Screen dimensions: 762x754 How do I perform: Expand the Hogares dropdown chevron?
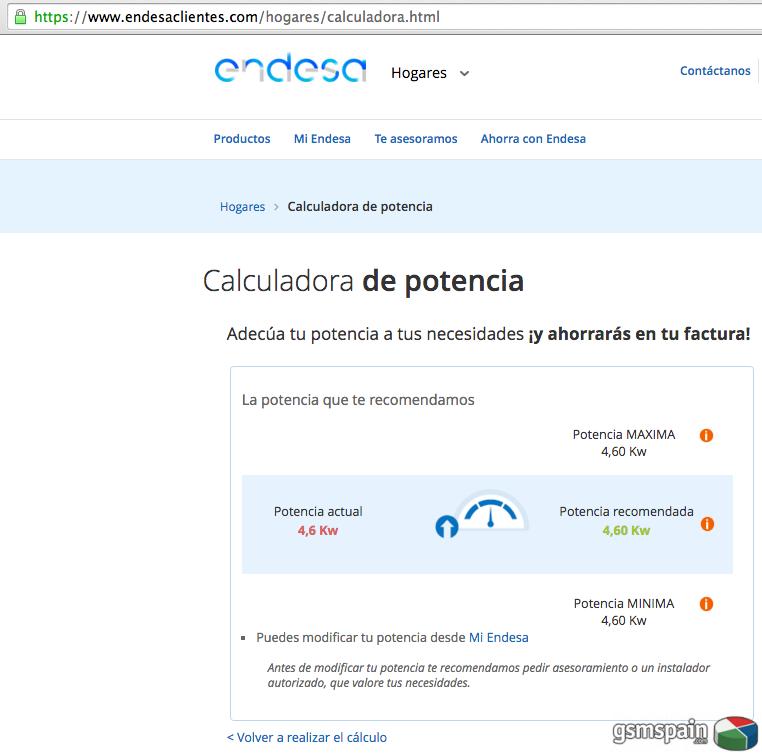[x=465, y=73]
